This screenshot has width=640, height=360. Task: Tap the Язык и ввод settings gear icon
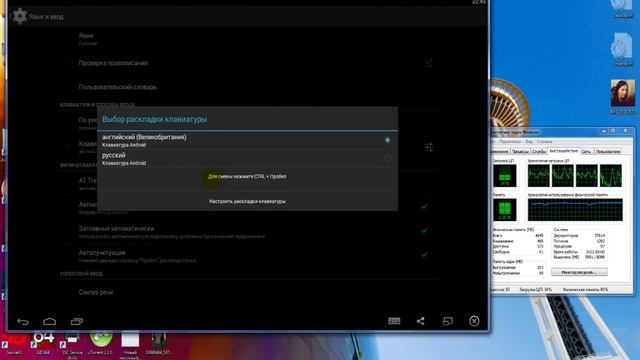tap(20, 16)
